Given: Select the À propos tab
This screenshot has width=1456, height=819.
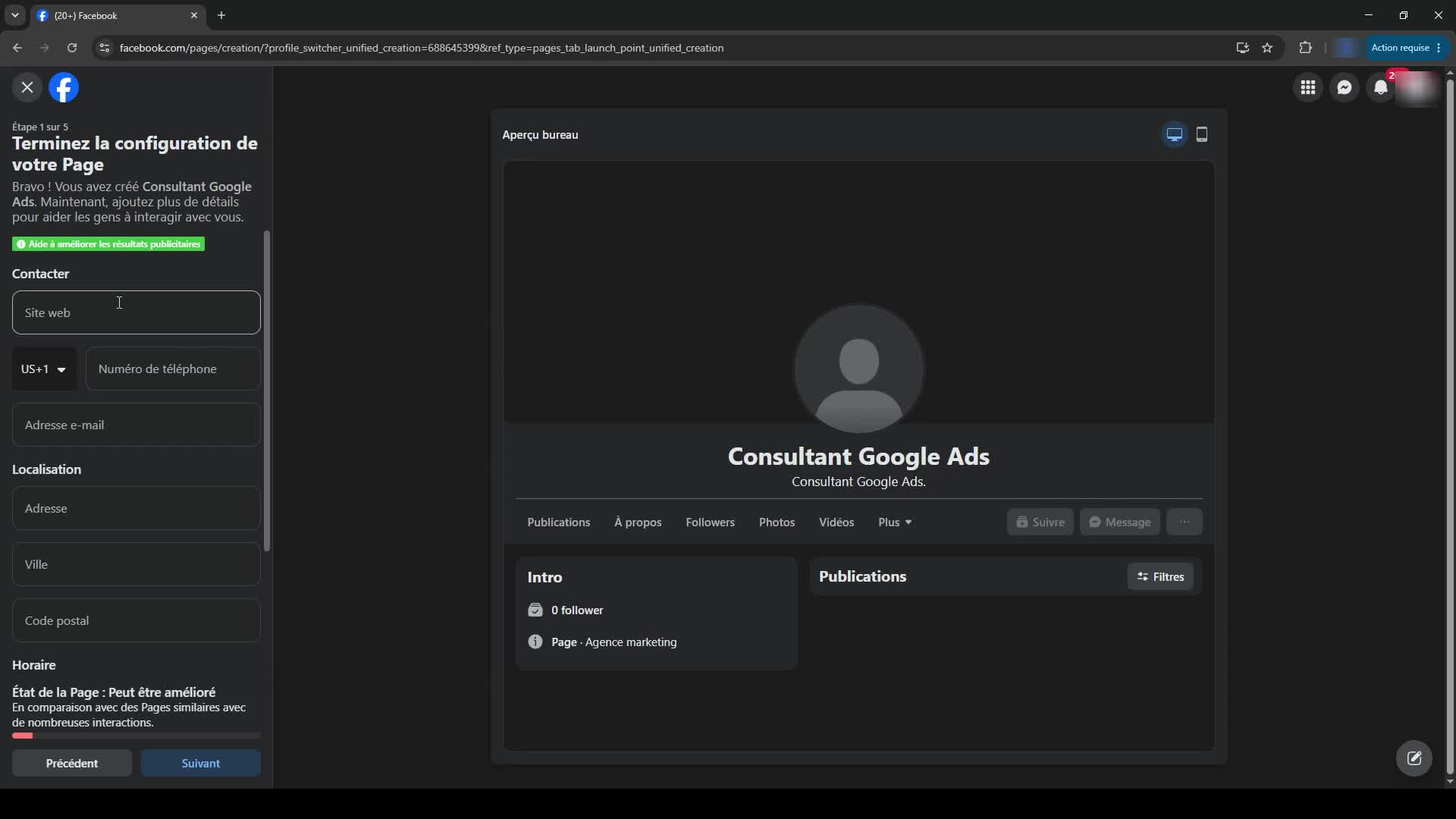Looking at the screenshot, I should pos(638,522).
